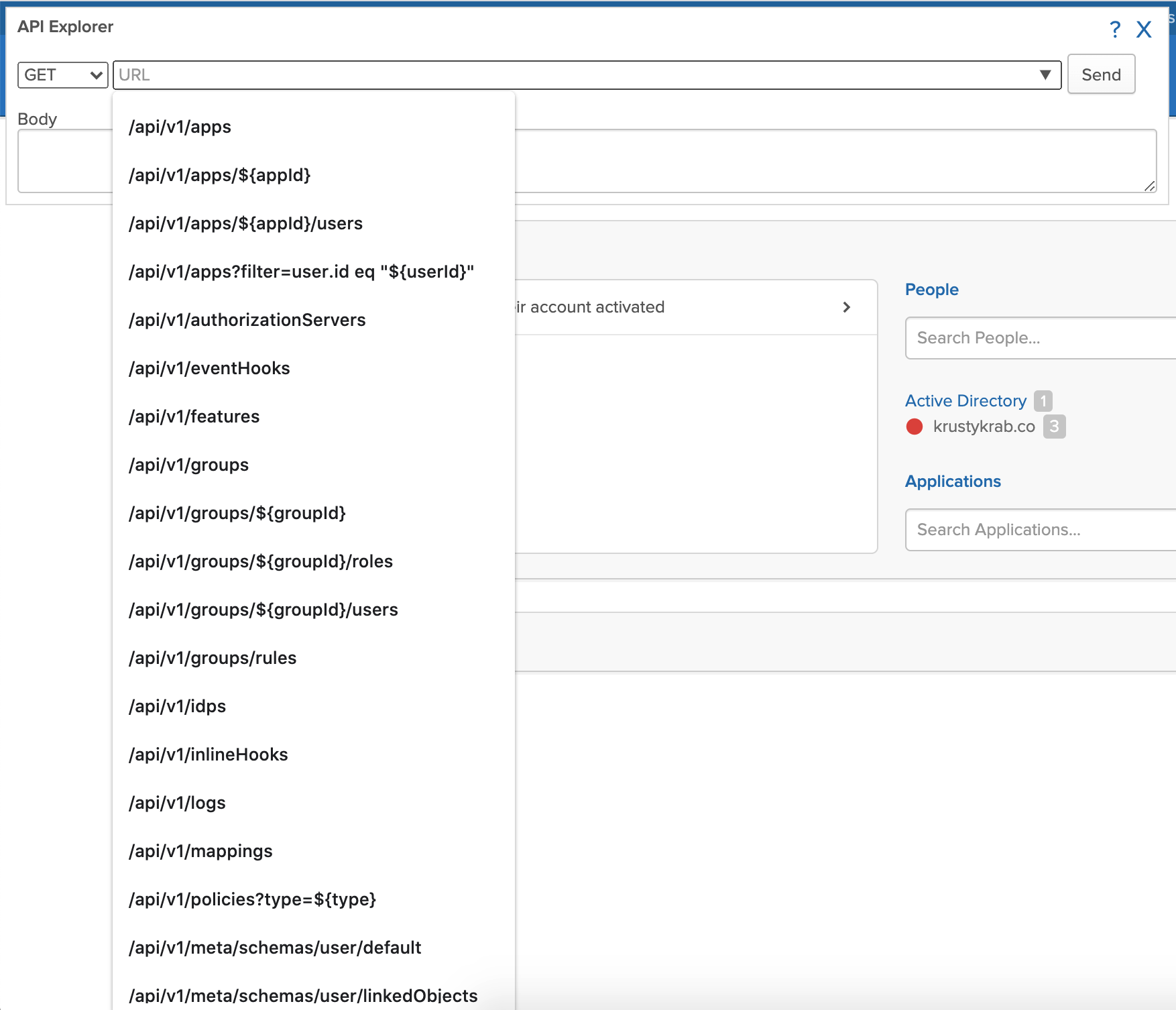The image size is (1176, 1010).
Task: Pick /api/v1/policies?type=${type} endpoint
Action: click(x=252, y=899)
